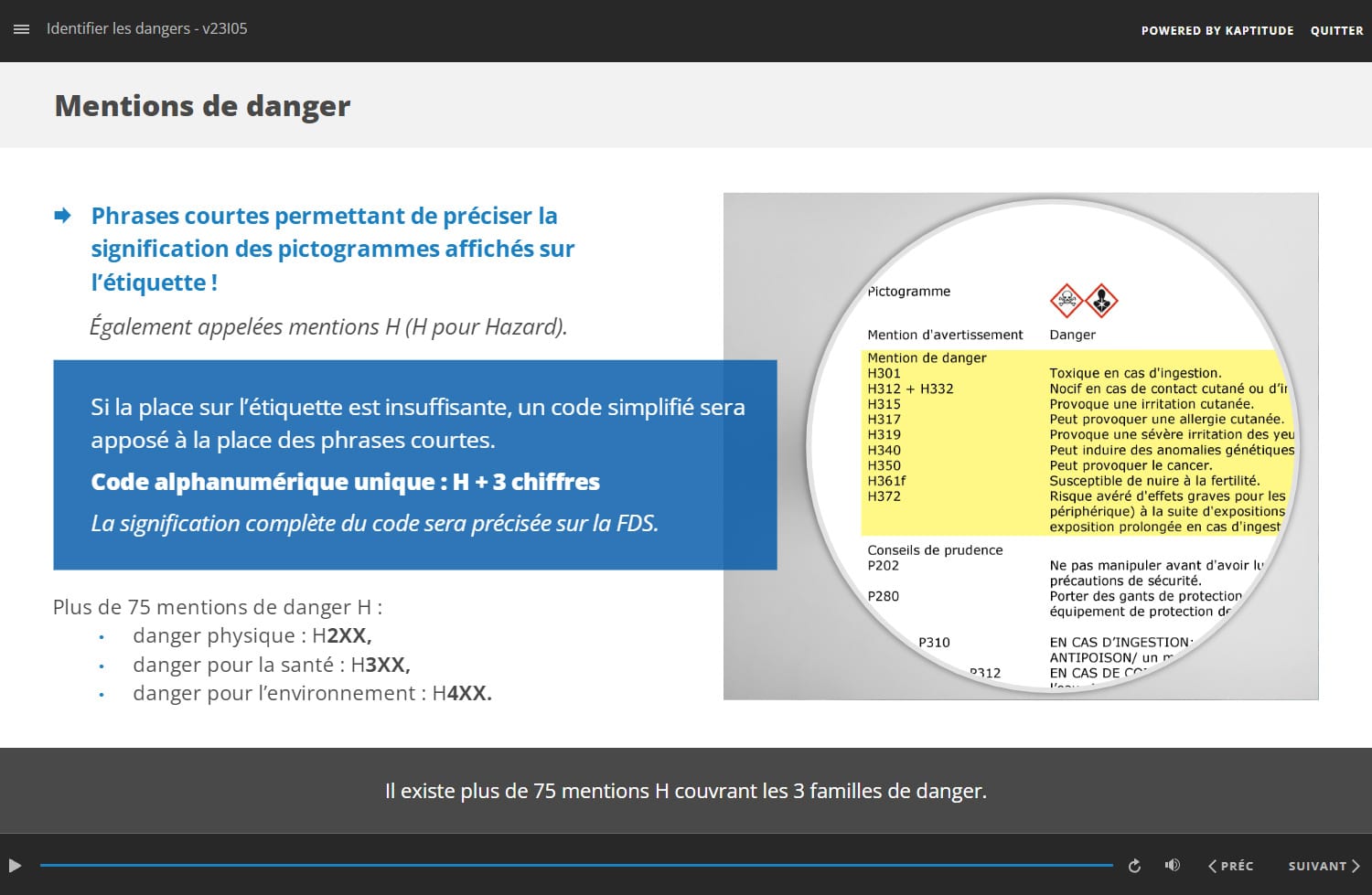Image resolution: width=1372 pixels, height=895 pixels.
Task: Click the replay slide icon
Action: (1134, 866)
